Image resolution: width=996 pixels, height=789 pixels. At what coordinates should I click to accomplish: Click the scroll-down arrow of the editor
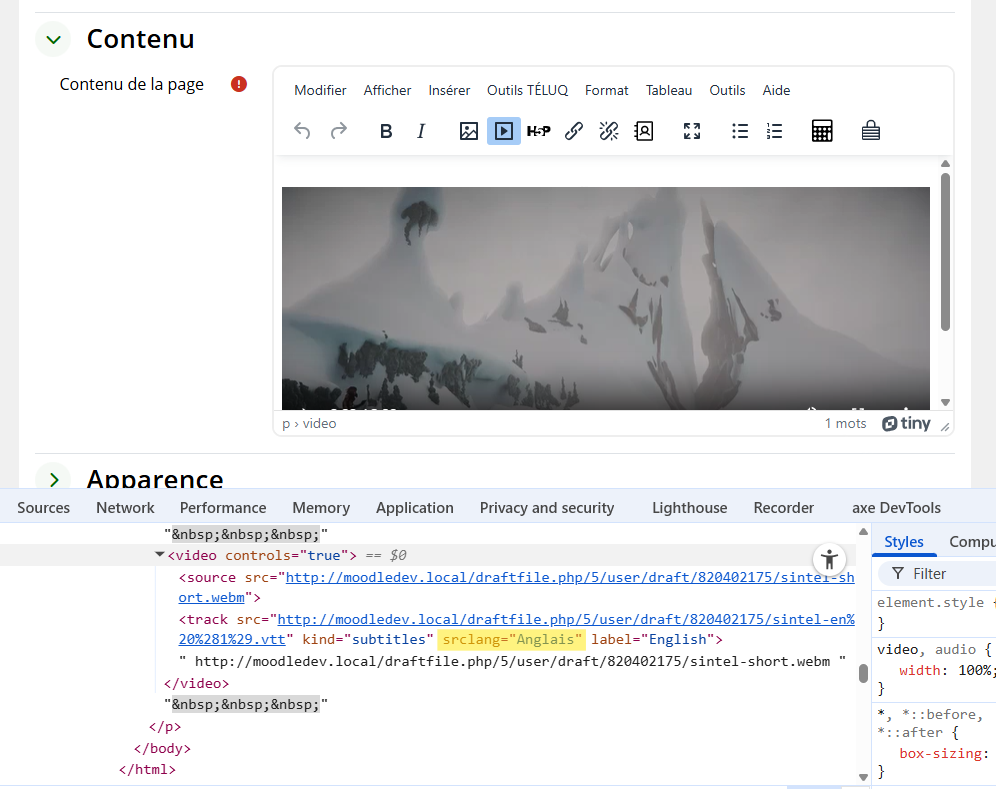pos(945,402)
